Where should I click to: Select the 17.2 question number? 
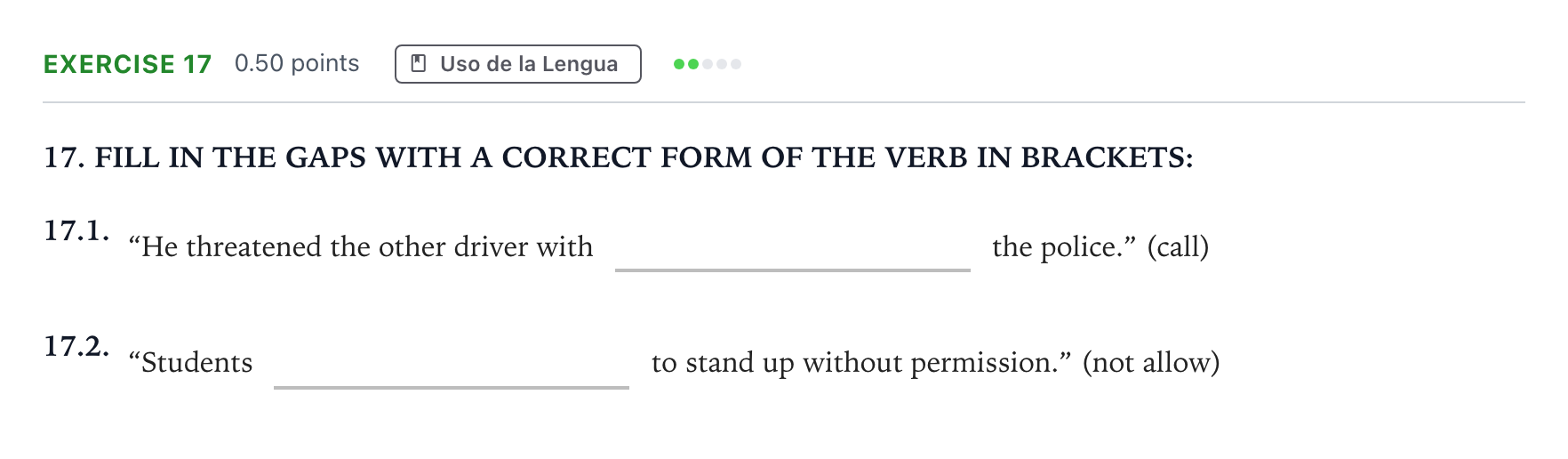tap(77, 346)
